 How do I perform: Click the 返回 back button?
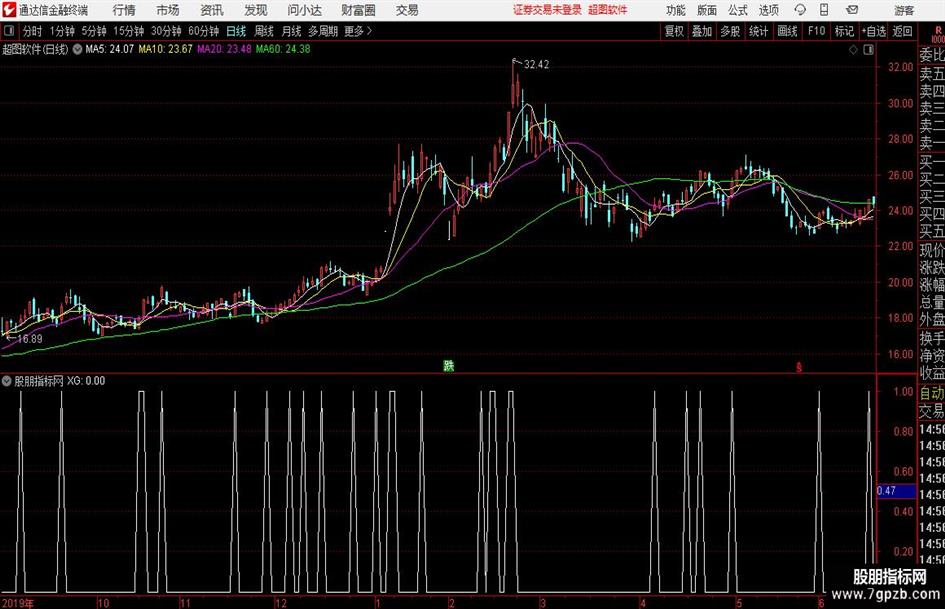(902, 31)
